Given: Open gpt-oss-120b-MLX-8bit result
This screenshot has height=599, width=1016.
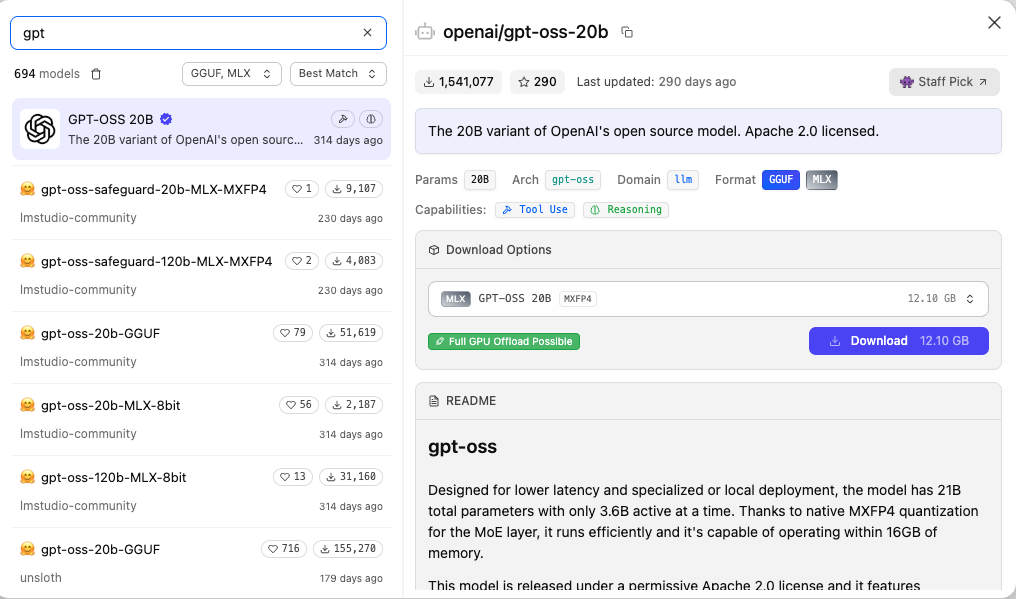Looking at the screenshot, I should tap(202, 491).
